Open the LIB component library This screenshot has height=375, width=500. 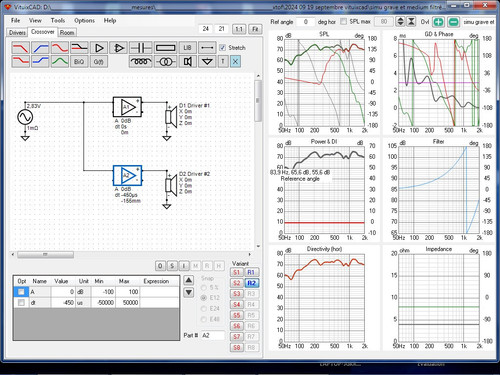[x=188, y=48]
